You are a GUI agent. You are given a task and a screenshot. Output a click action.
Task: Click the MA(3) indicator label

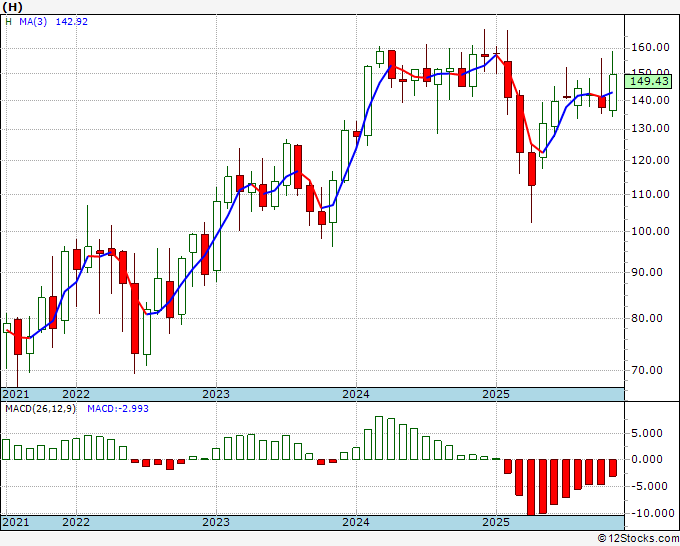click(33, 22)
